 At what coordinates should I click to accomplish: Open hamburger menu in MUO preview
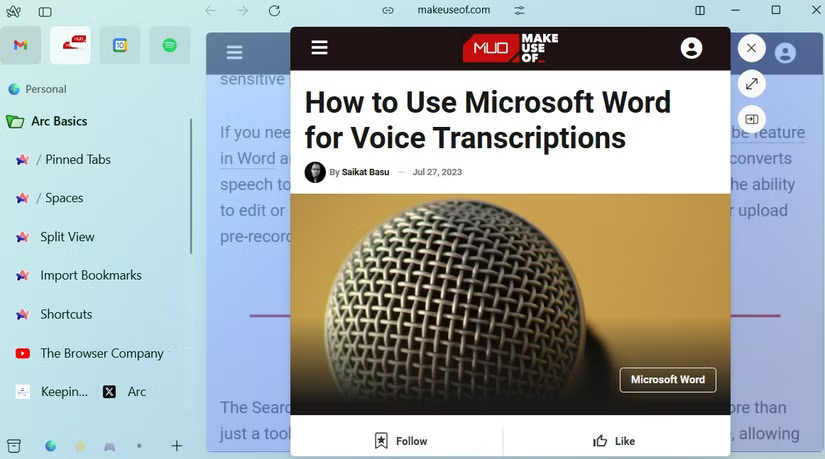(x=319, y=48)
